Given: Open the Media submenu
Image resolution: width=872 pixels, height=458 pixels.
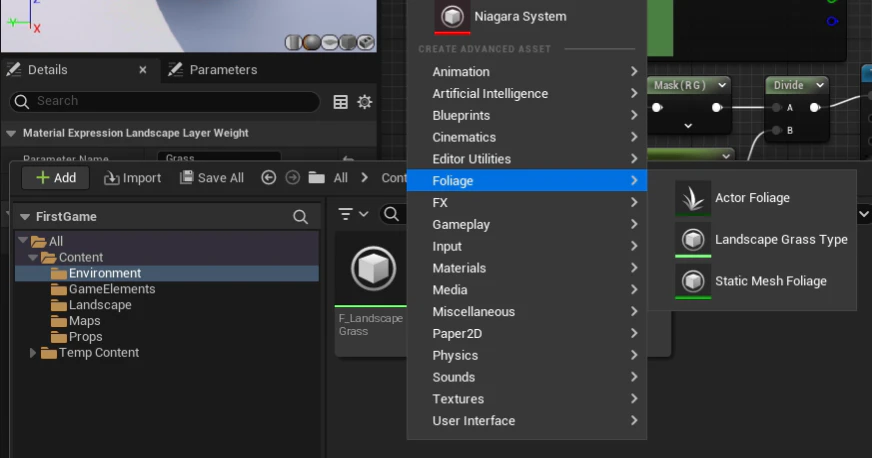Looking at the screenshot, I should click(527, 290).
